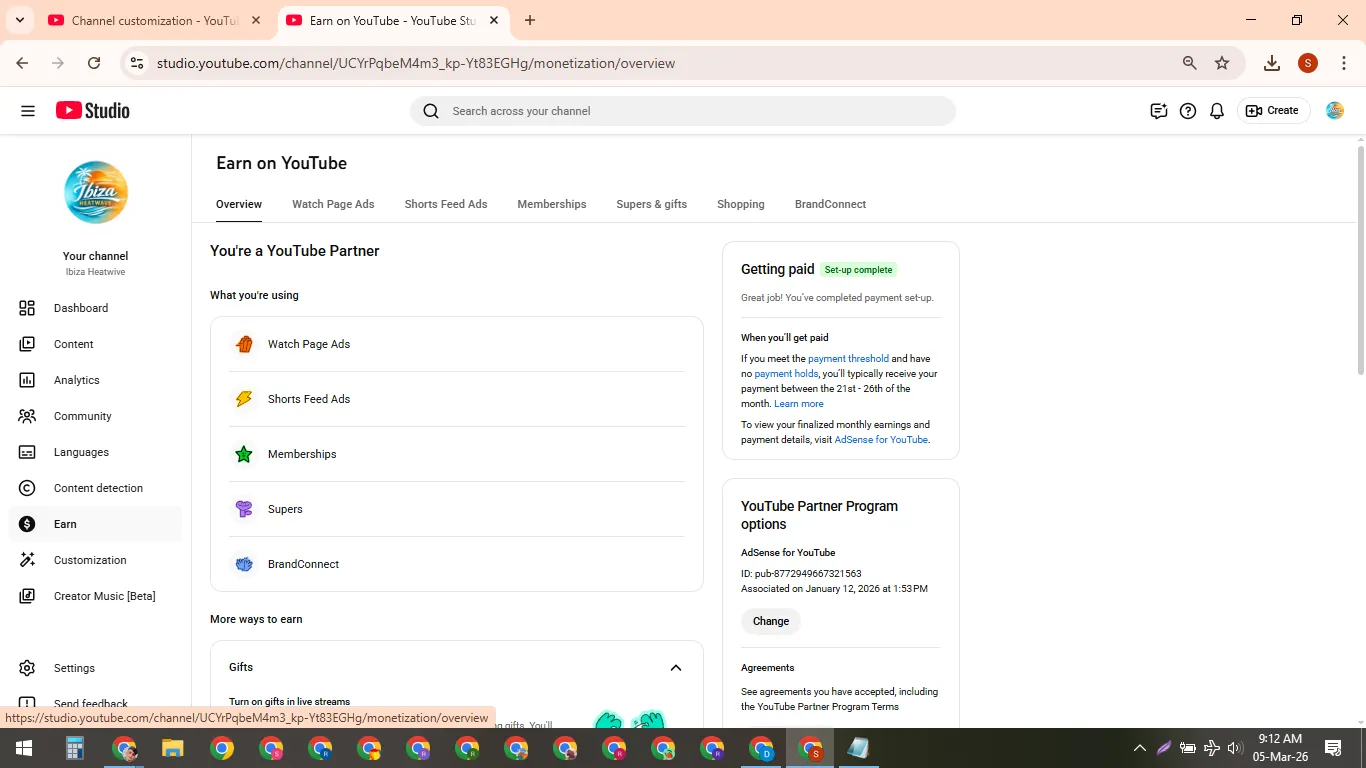
Task: Reload the page
Action: [x=94, y=63]
